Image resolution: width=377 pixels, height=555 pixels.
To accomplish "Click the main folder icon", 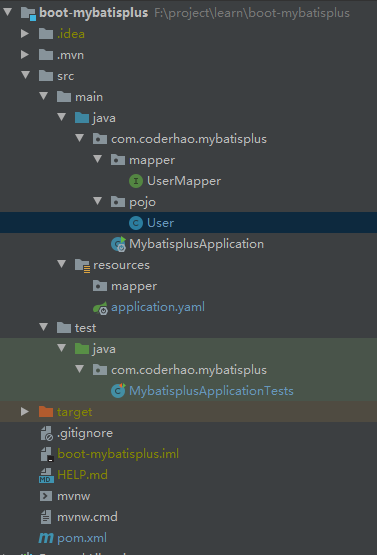I will click(x=64, y=97).
